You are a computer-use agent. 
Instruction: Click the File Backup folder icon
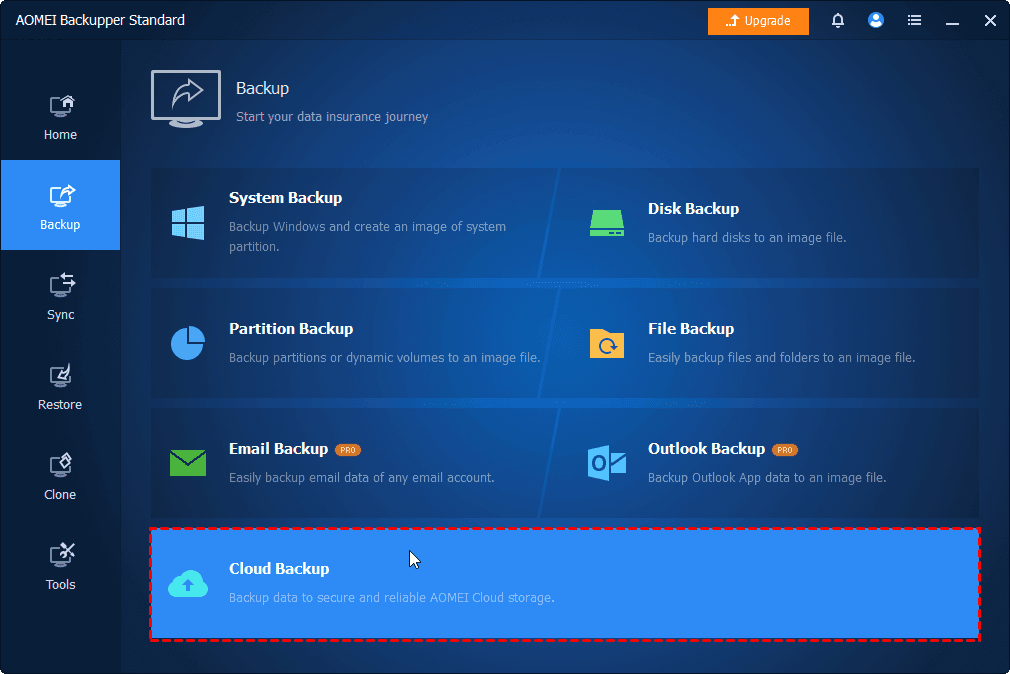pos(607,343)
